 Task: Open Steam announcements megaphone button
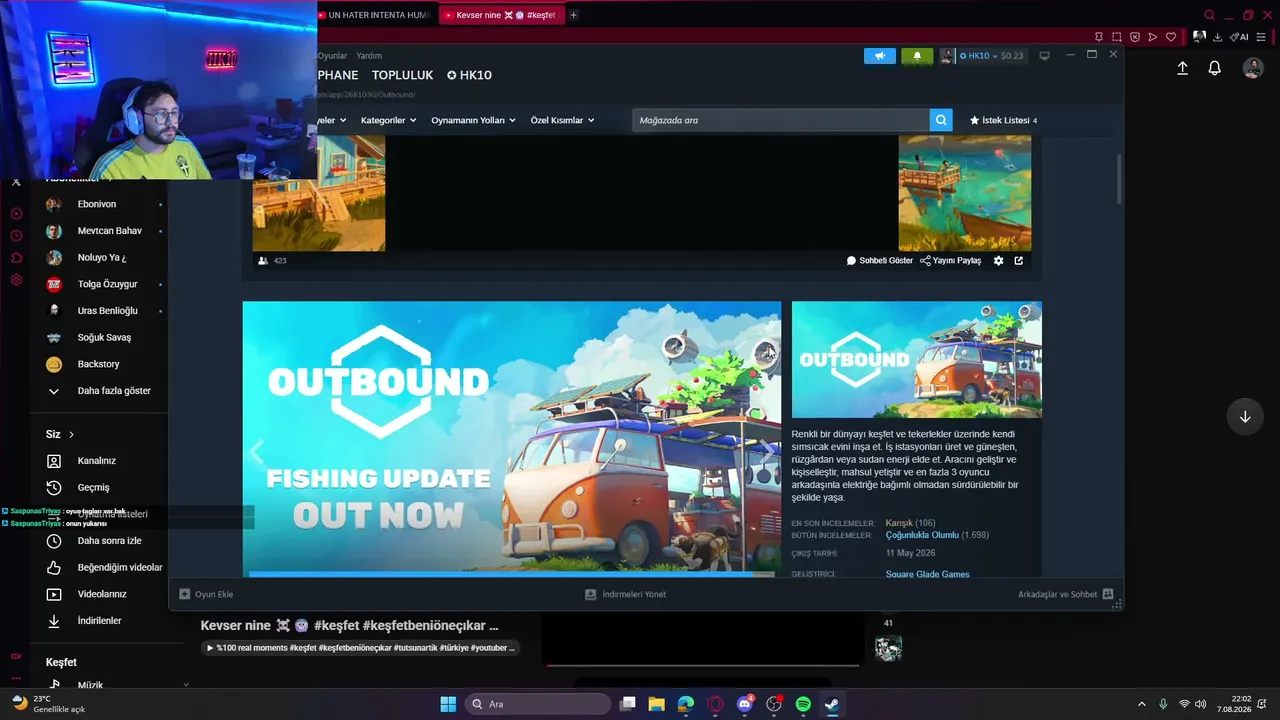[880, 56]
